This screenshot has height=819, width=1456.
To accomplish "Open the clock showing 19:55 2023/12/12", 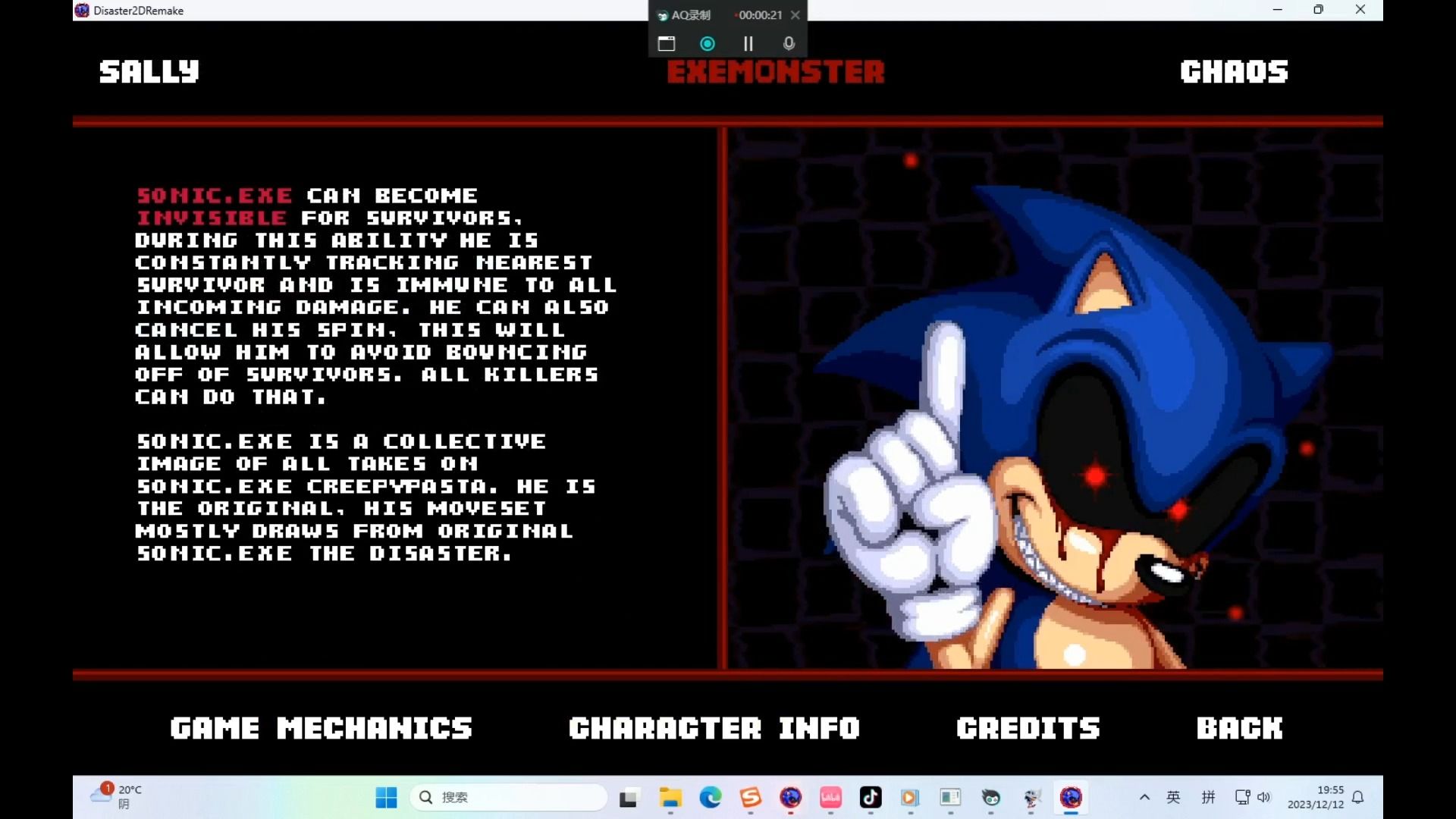I will (1316, 797).
